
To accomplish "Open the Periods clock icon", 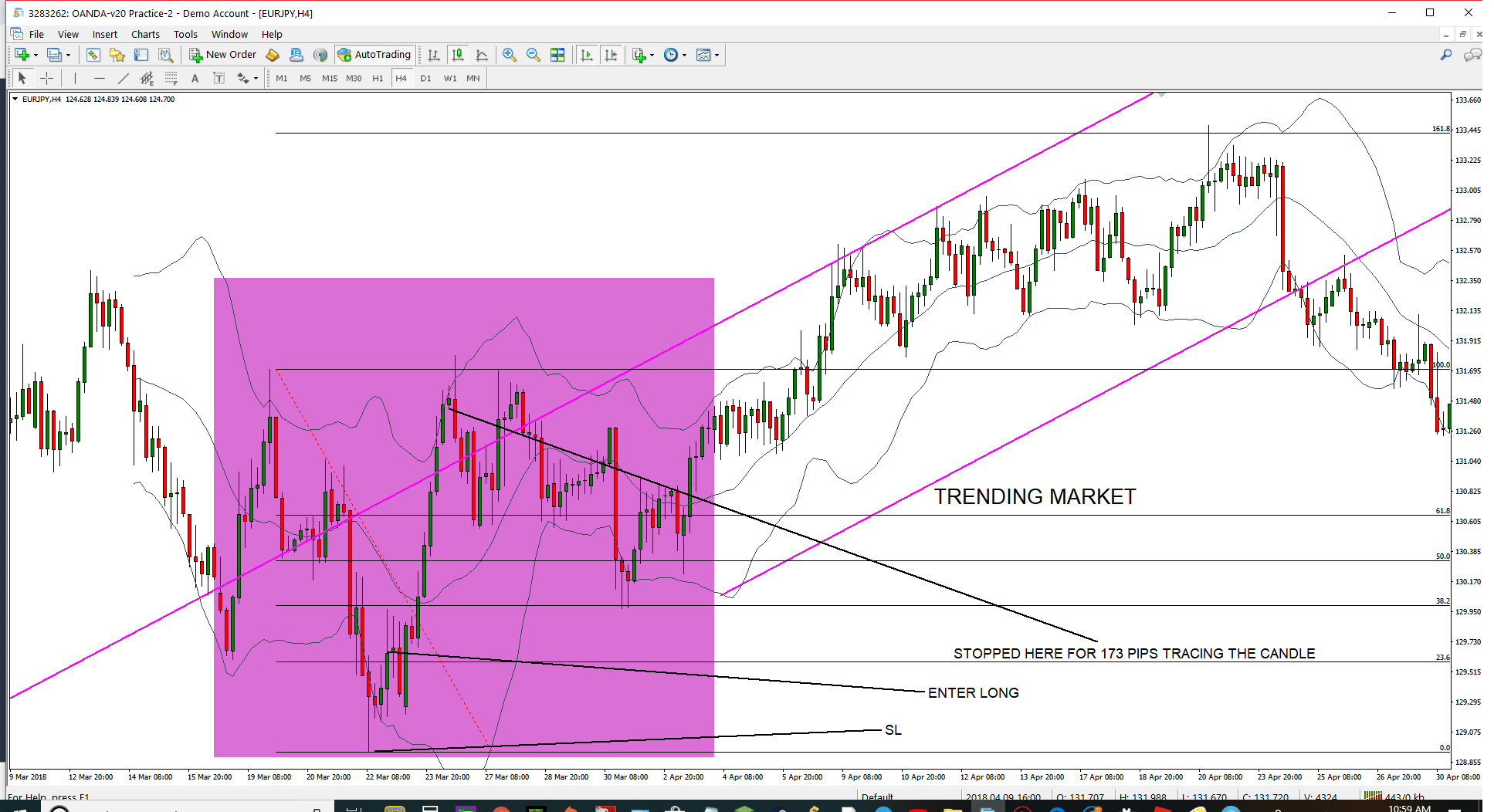I will (671, 55).
